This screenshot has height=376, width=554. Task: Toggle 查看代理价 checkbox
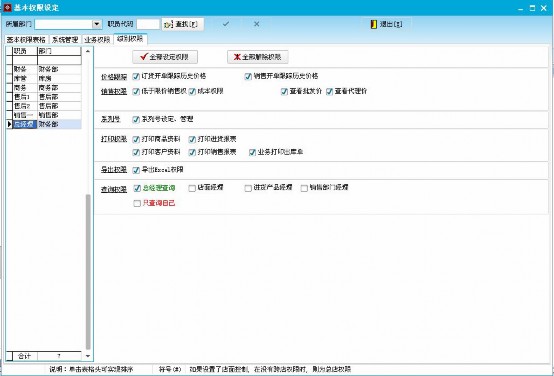[x=330, y=92]
